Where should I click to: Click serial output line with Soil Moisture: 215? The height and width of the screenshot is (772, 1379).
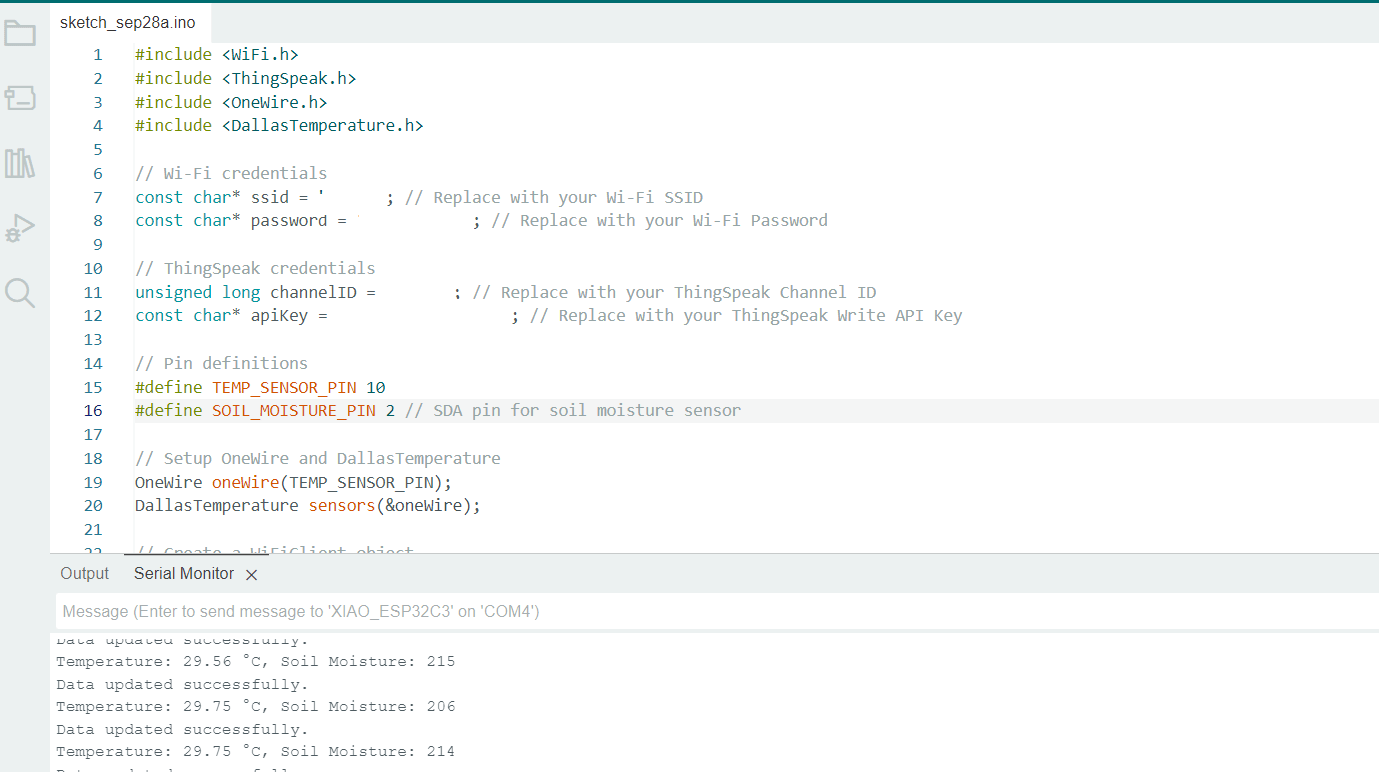[x=256, y=662]
